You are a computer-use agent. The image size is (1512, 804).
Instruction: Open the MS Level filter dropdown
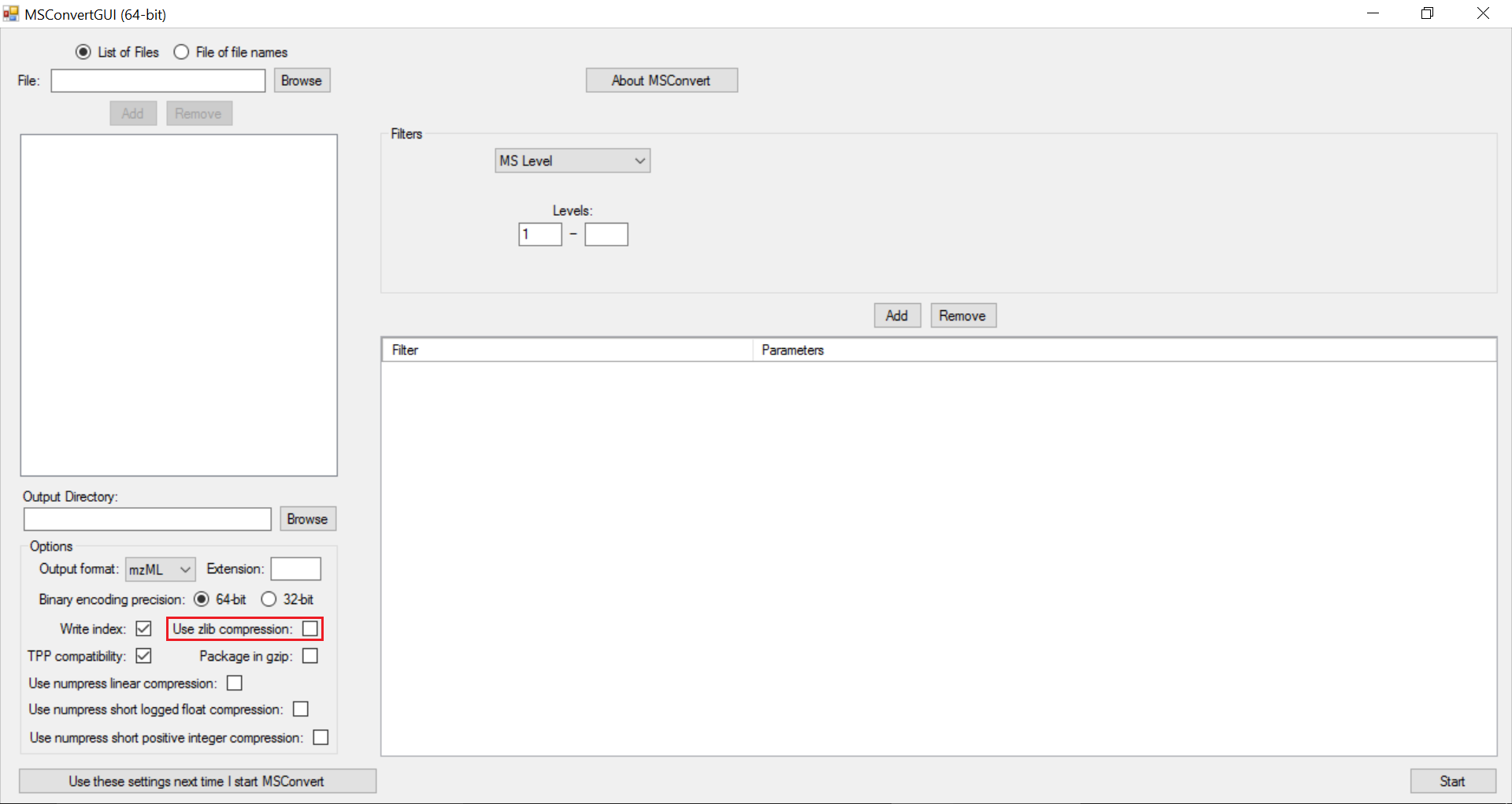[x=573, y=161]
